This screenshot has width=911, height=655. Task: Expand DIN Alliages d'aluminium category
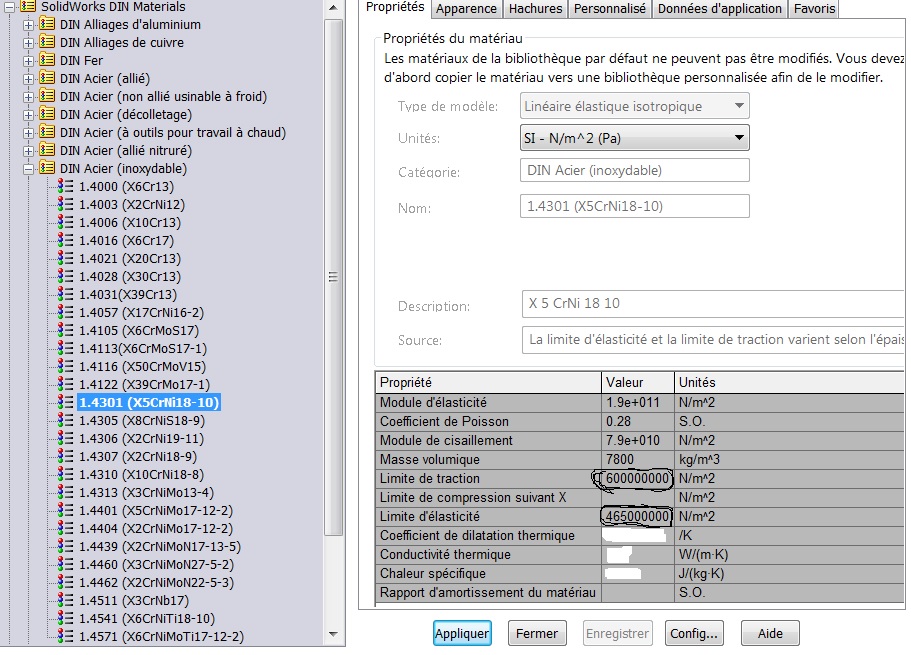[x=28, y=26]
